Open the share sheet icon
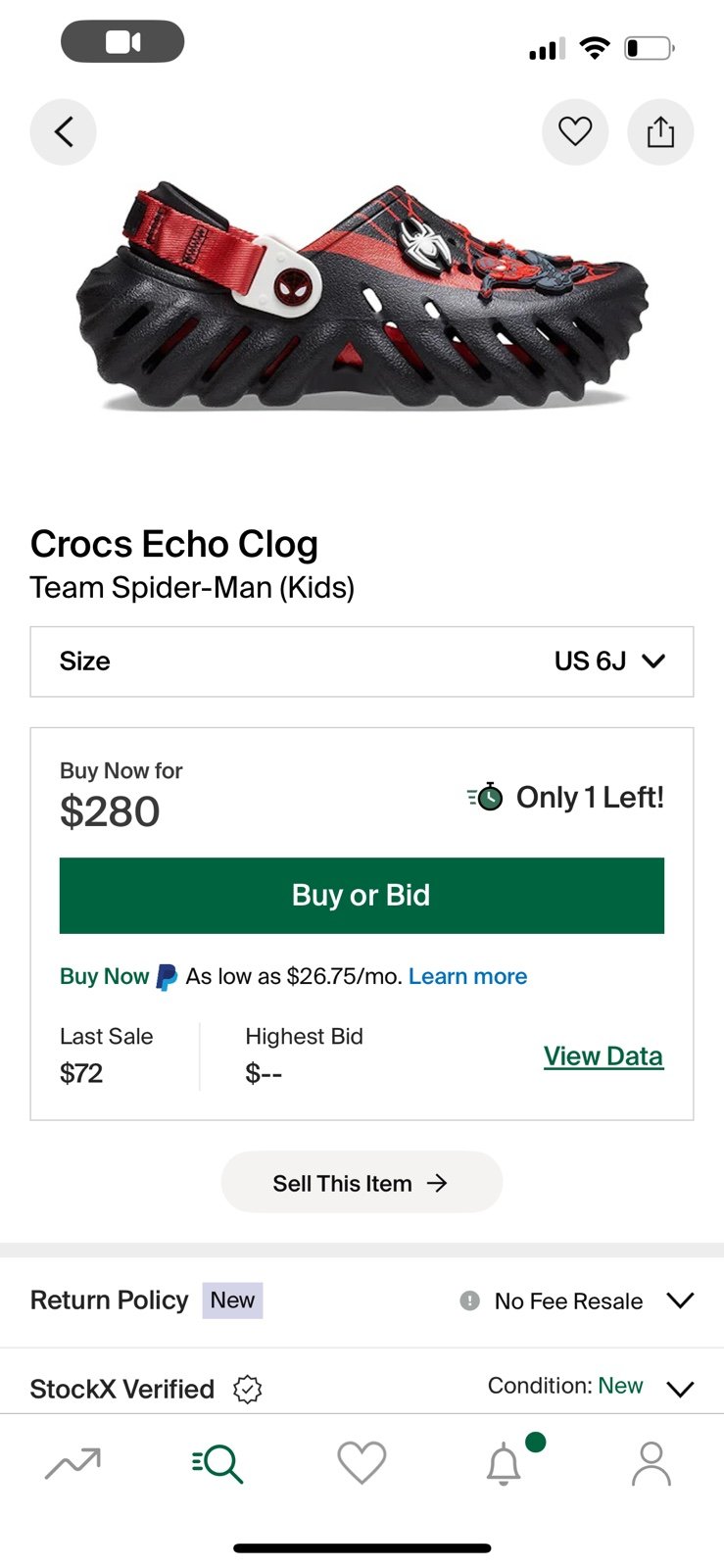 pos(660,131)
